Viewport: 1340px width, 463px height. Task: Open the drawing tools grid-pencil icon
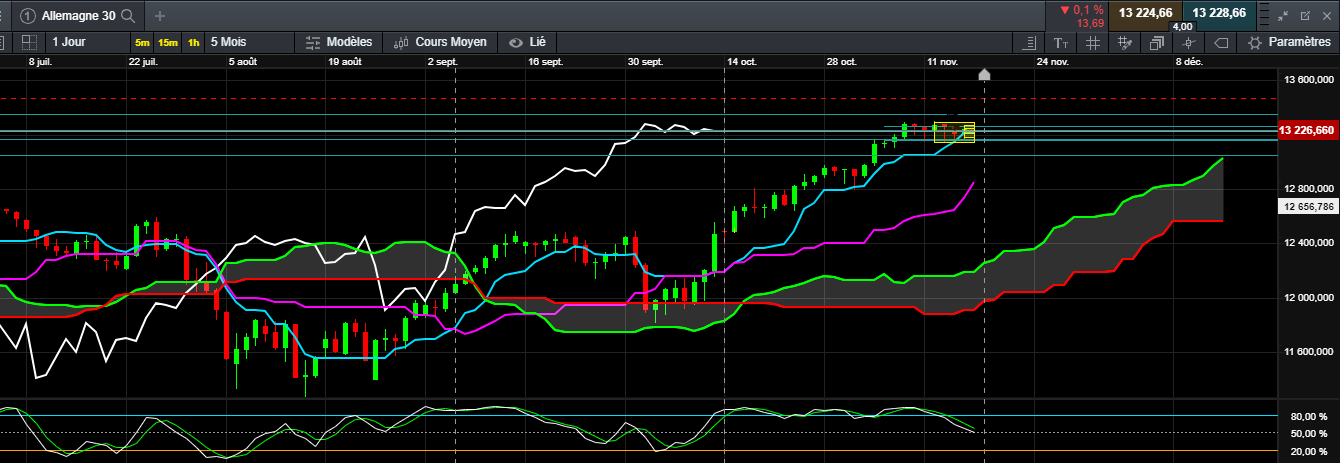click(x=1125, y=43)
